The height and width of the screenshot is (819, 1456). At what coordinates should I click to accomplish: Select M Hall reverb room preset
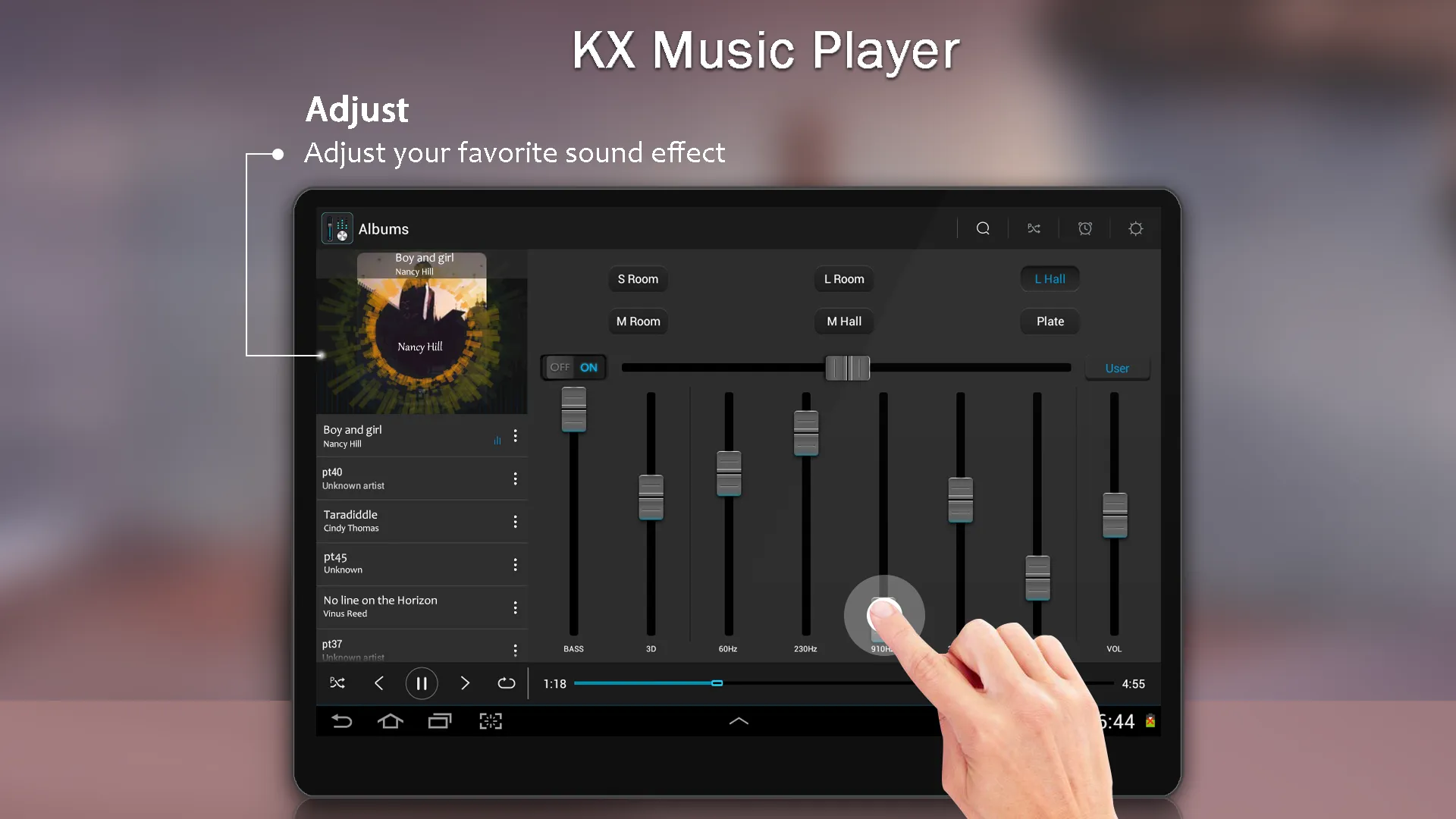(844, 321)
